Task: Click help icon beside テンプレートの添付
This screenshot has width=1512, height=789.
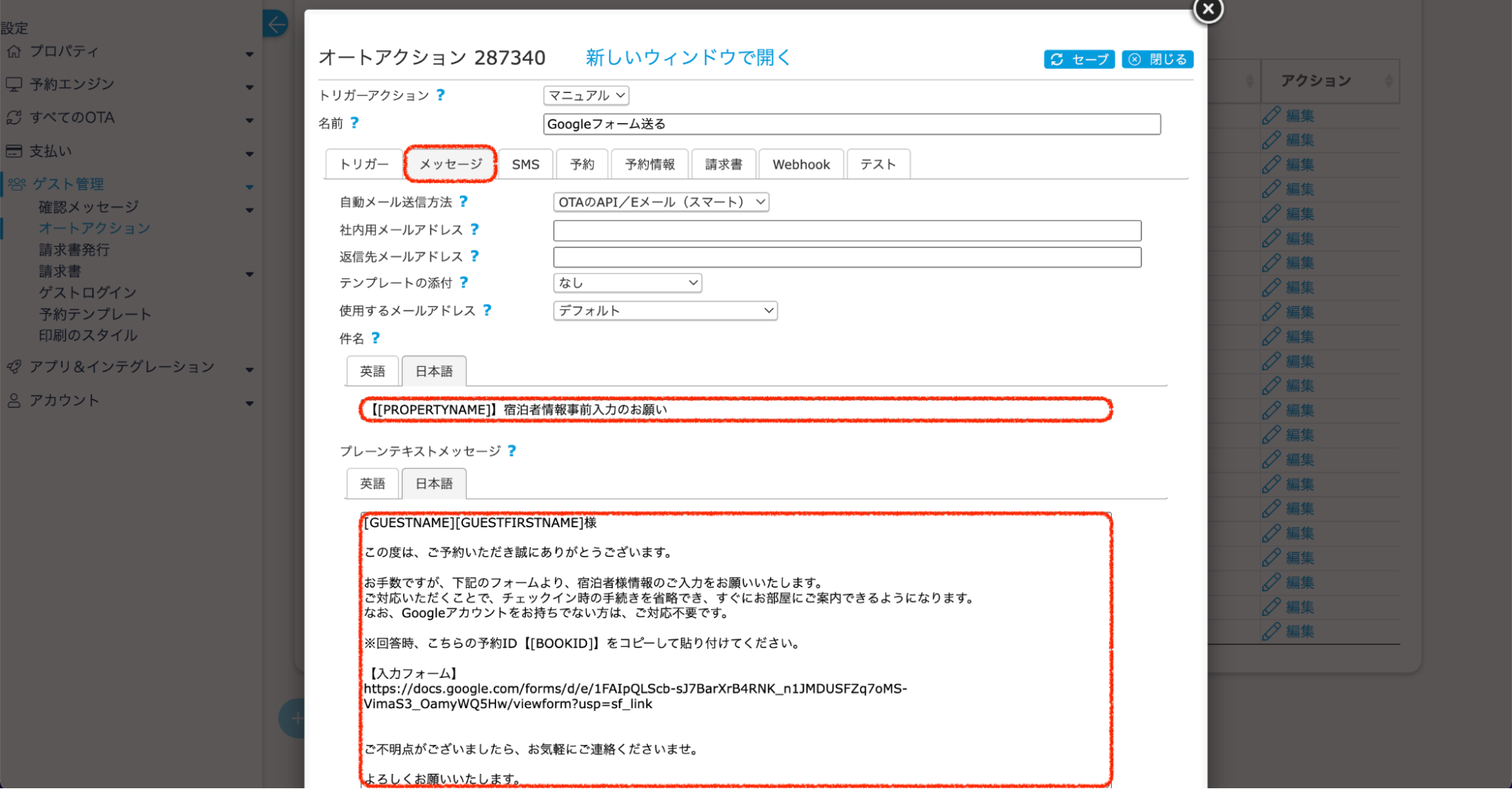Action: (x=464, y=283)
